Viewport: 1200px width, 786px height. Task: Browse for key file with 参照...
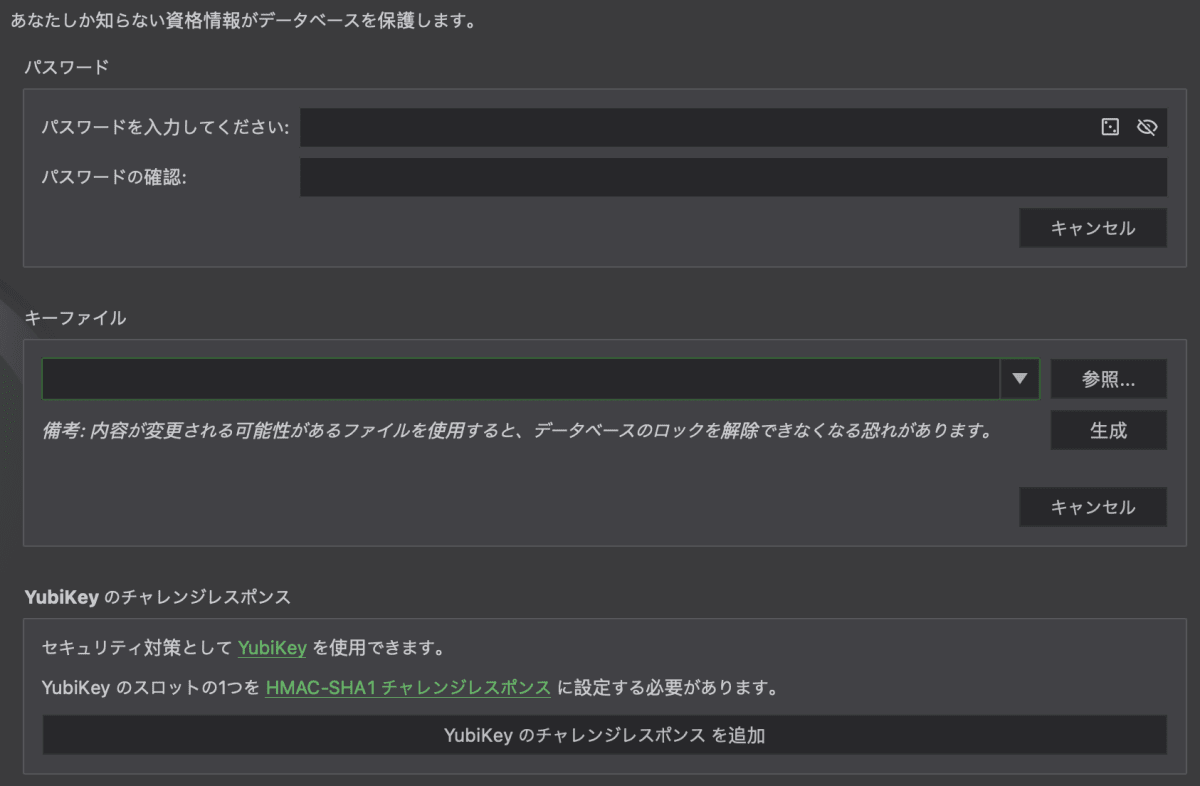[x=1108, y=379]
